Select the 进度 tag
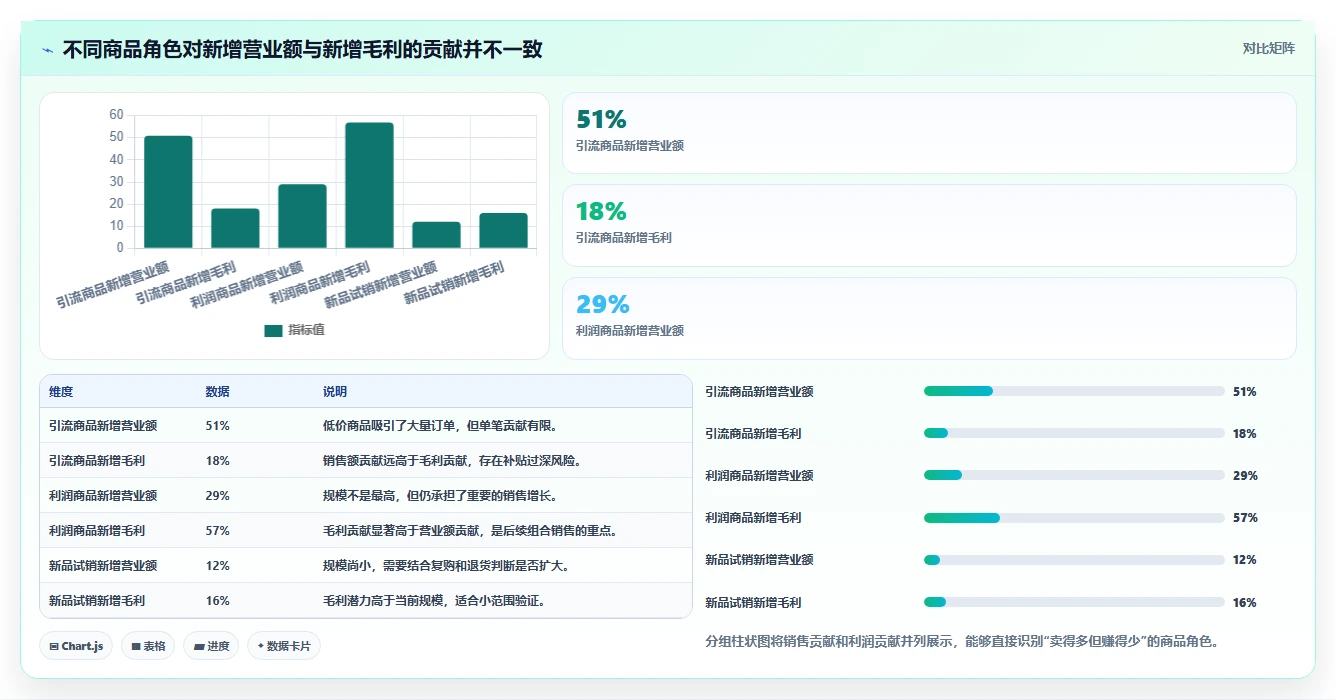Viewport: 1336px width, 700px height. click(x=211, y=646)
